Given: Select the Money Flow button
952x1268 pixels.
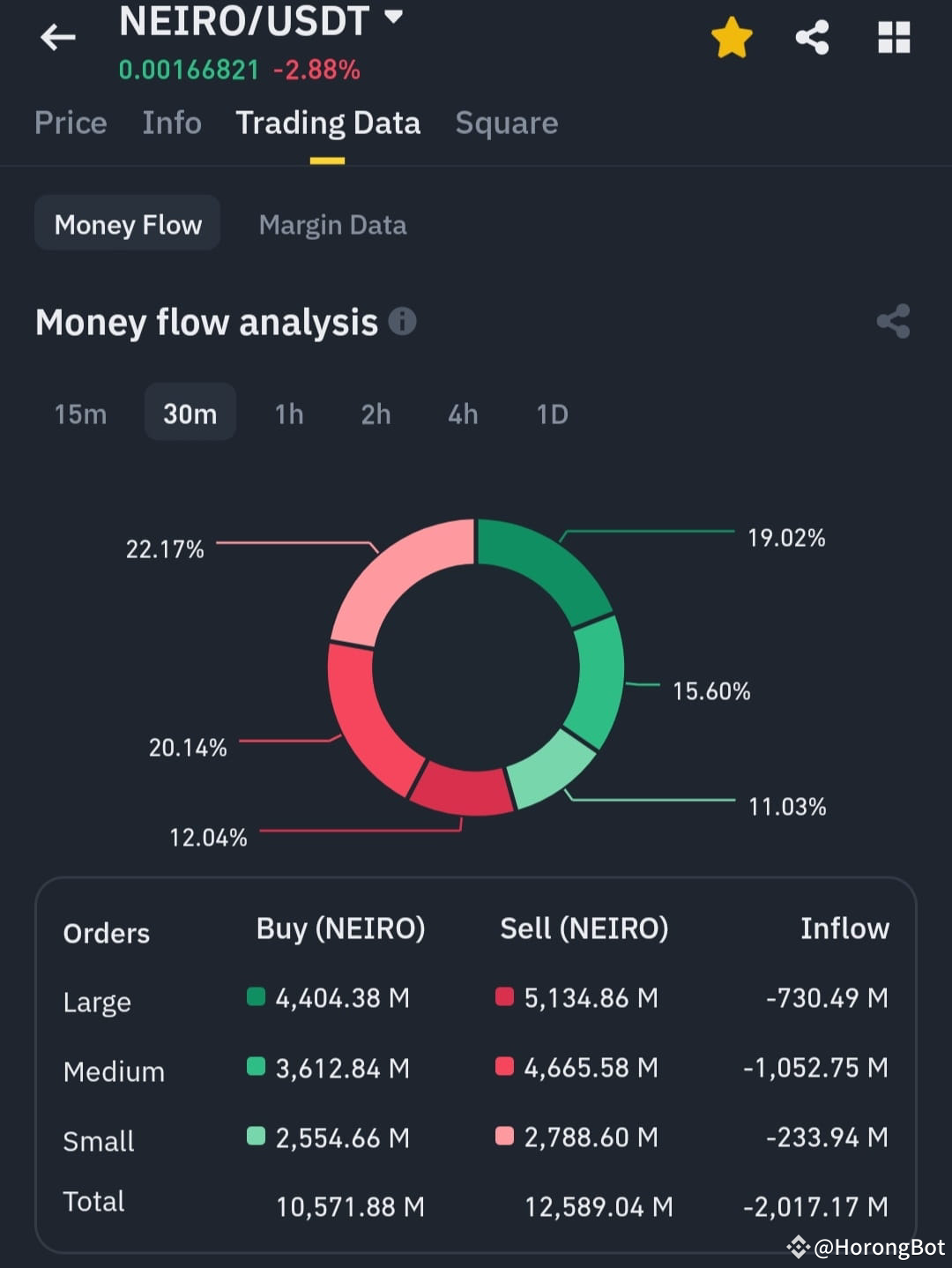Looking at the screenshot, I should click(128, 224).
